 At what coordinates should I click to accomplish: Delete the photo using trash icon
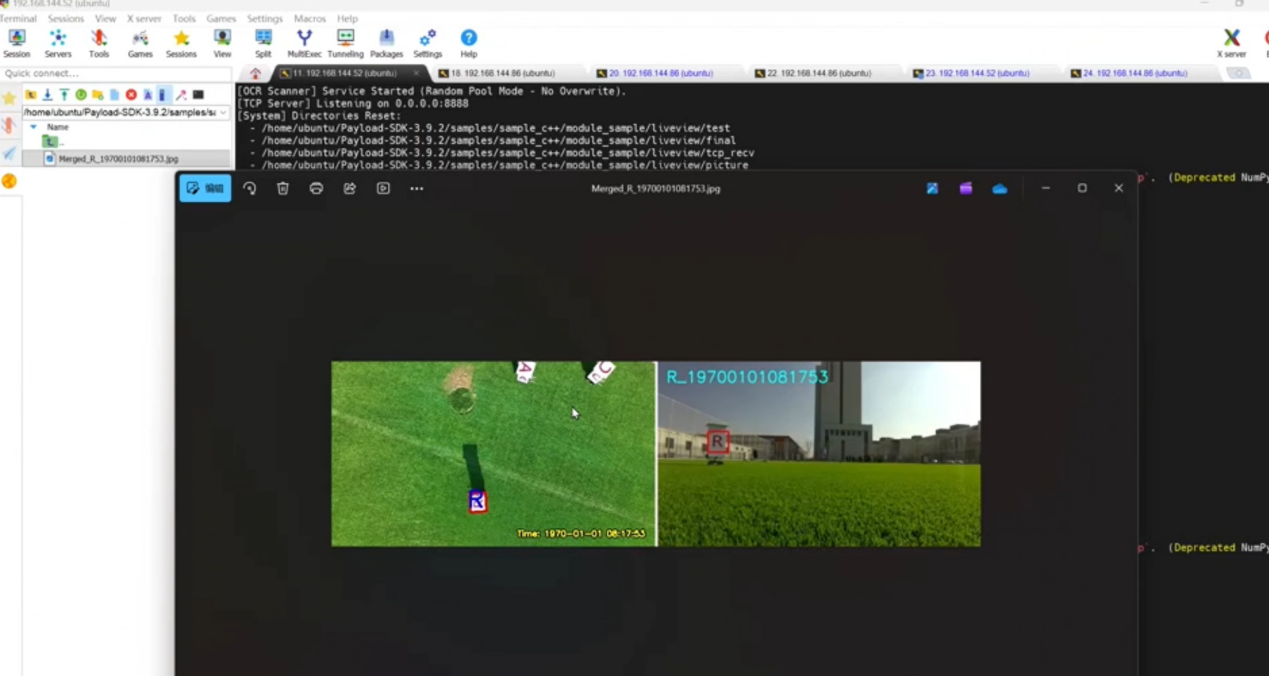click(283, 188)
